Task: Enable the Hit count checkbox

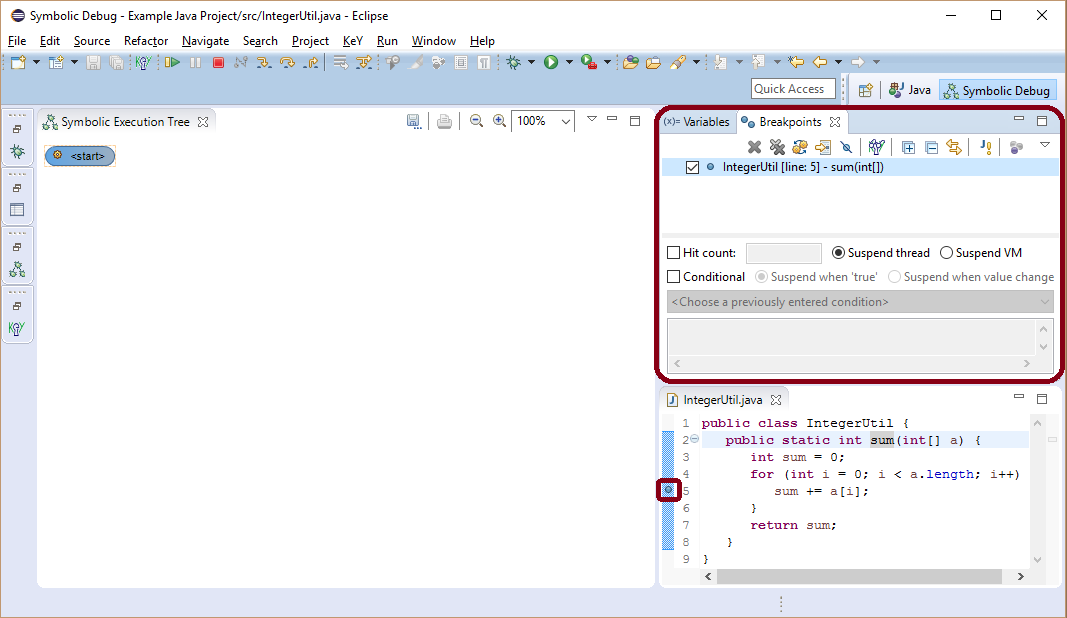Action: pos(674,253)
